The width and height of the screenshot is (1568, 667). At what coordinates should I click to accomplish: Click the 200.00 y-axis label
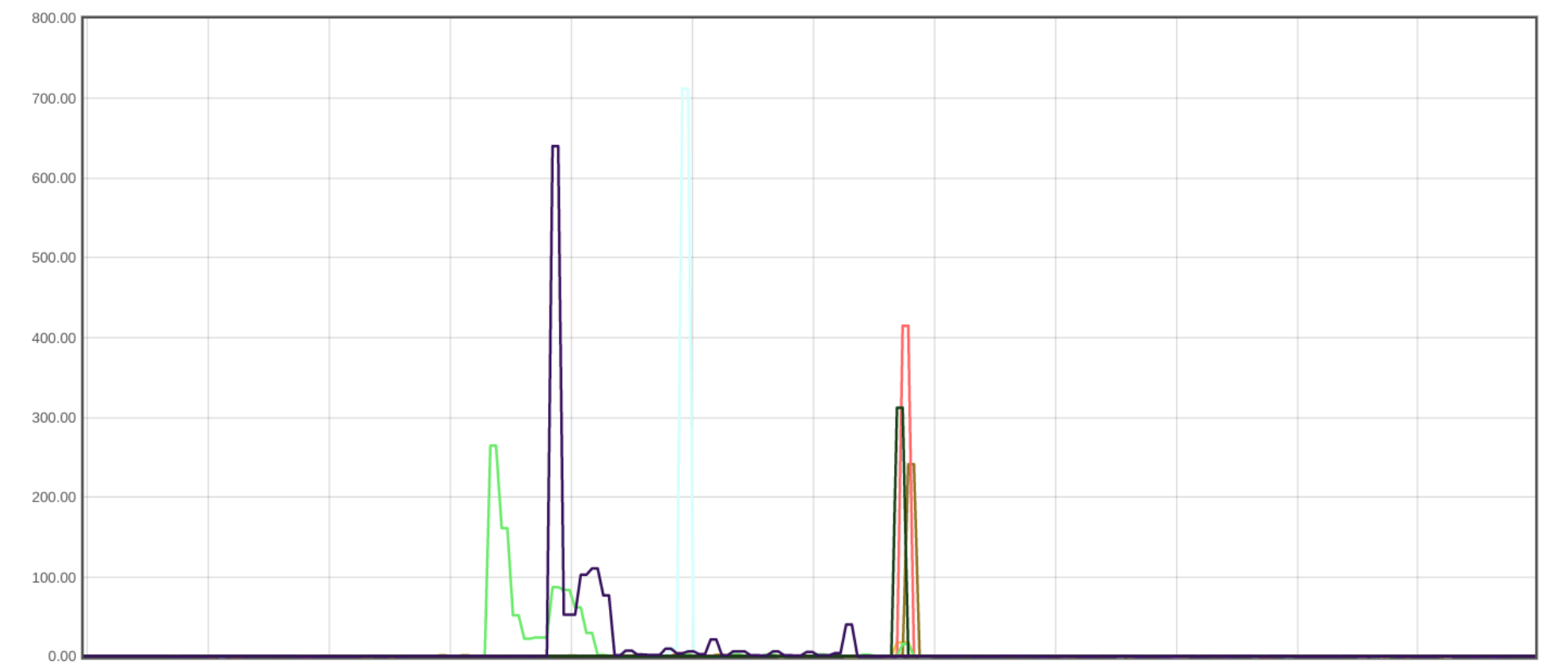[54, 497]
